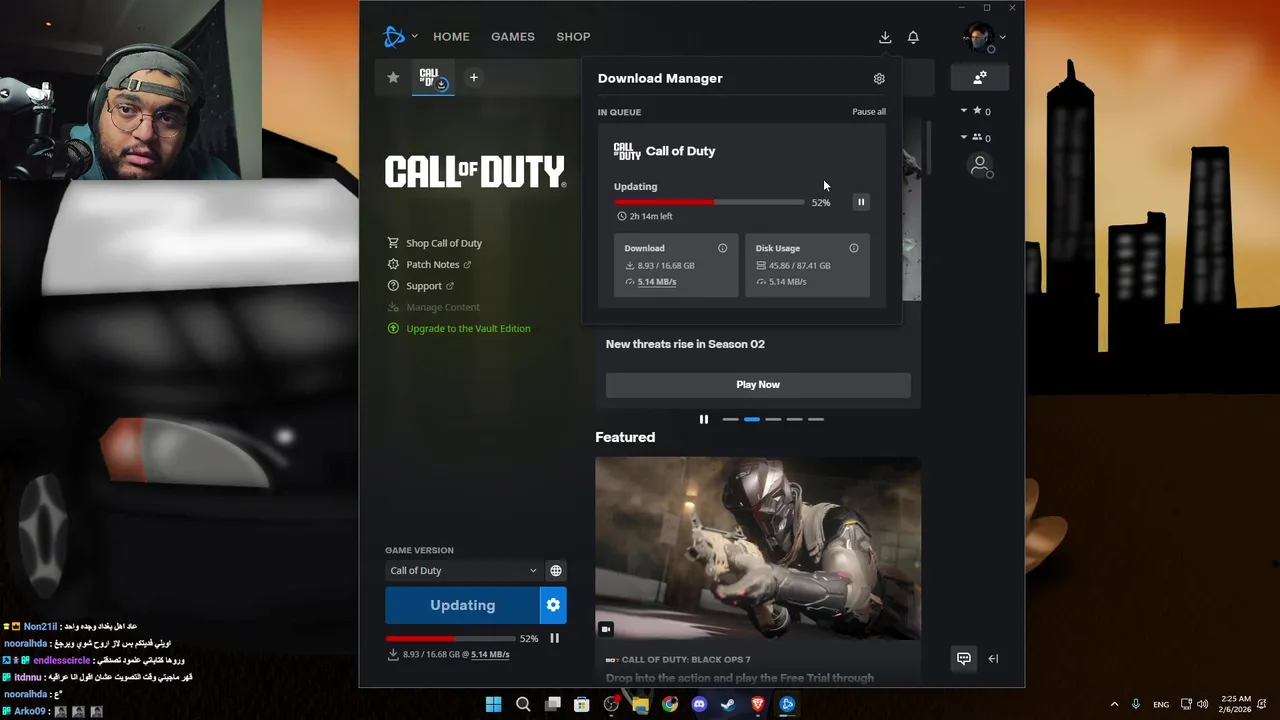Open Download Manager settings gear
Screen dimensions: 1280x720
[x=879, y=78]
